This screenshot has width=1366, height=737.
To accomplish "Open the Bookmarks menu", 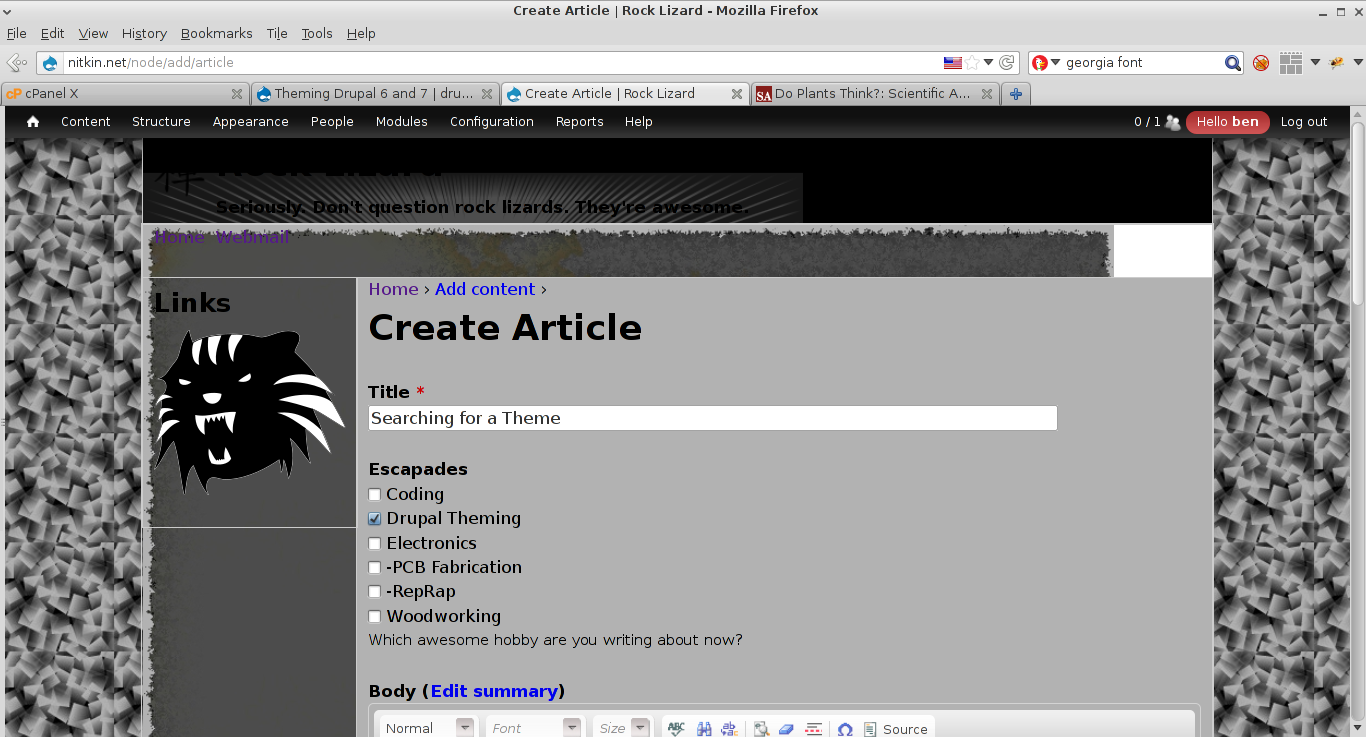I will [217, 33].
